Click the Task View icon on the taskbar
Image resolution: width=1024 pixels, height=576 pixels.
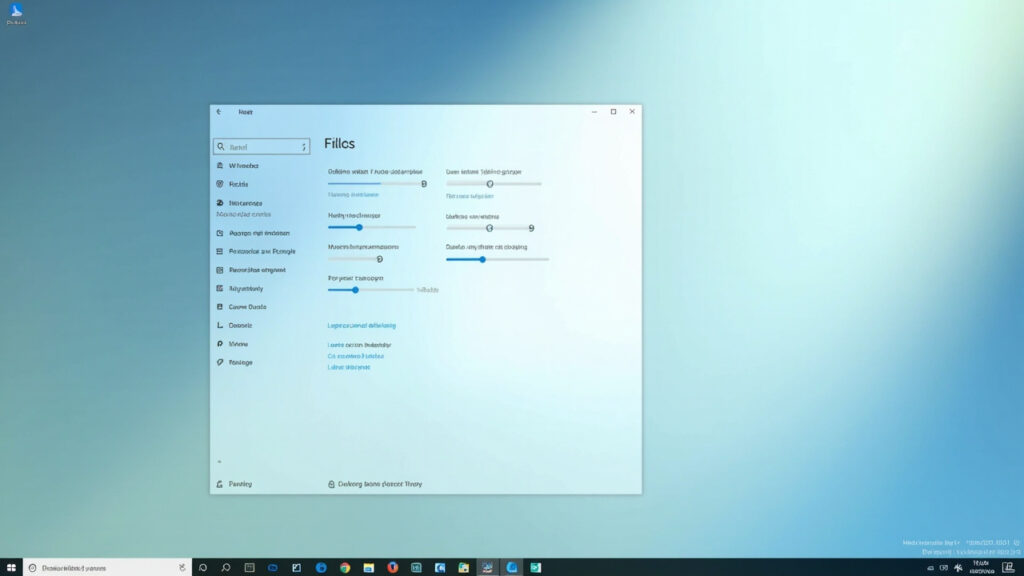[x=249, y=567]
